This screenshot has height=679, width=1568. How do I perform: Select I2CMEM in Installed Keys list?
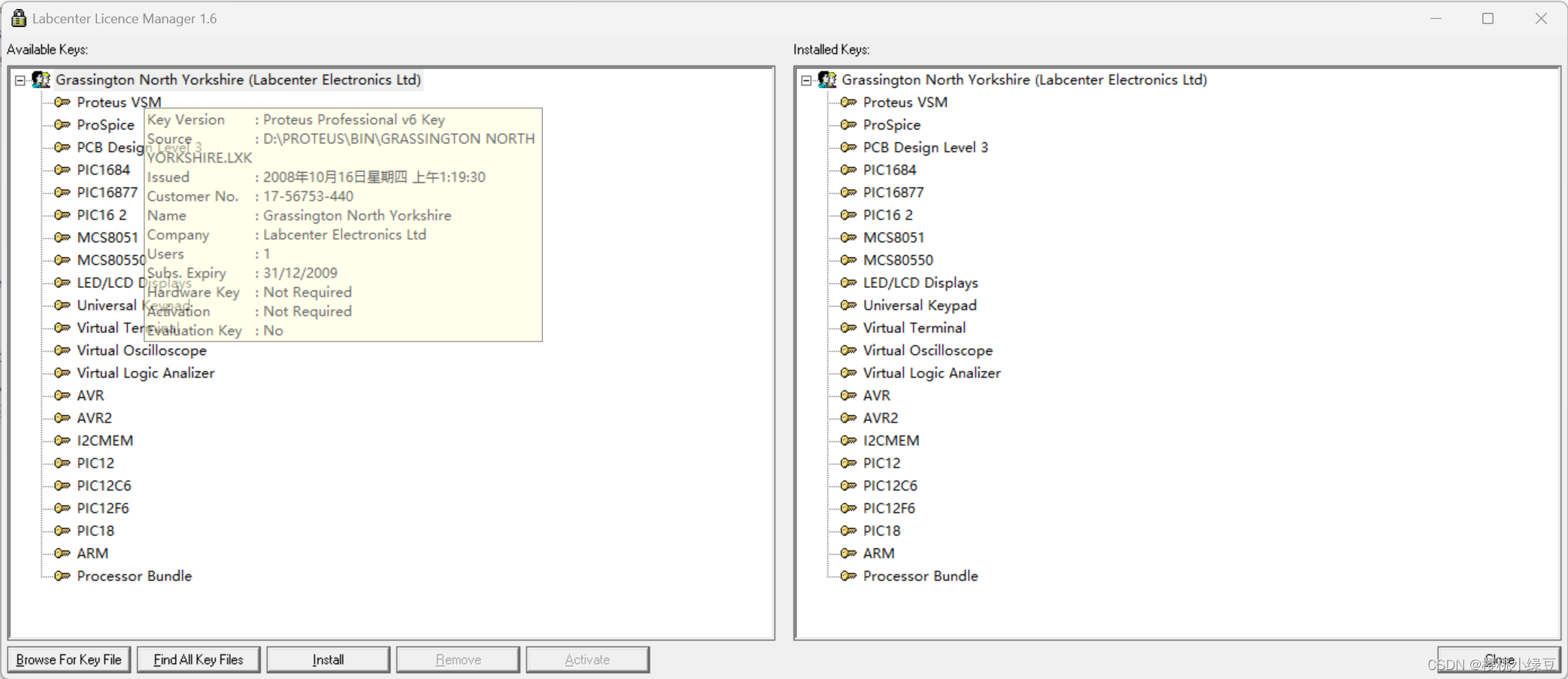tap(891, 441)
